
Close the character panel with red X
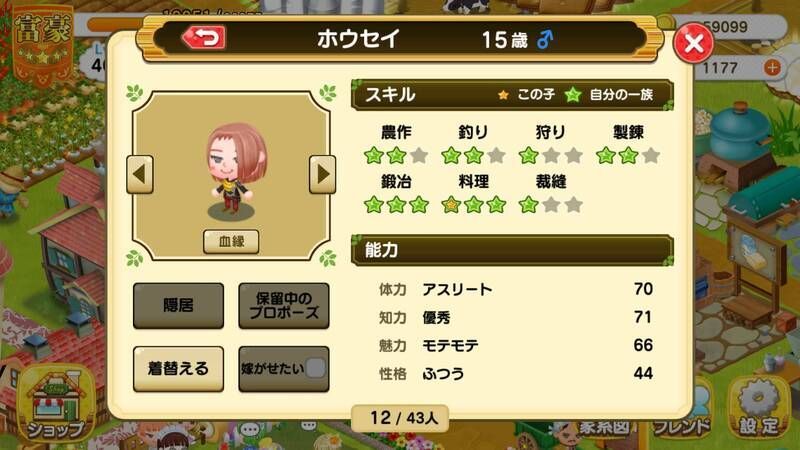(x=693, y=43)
